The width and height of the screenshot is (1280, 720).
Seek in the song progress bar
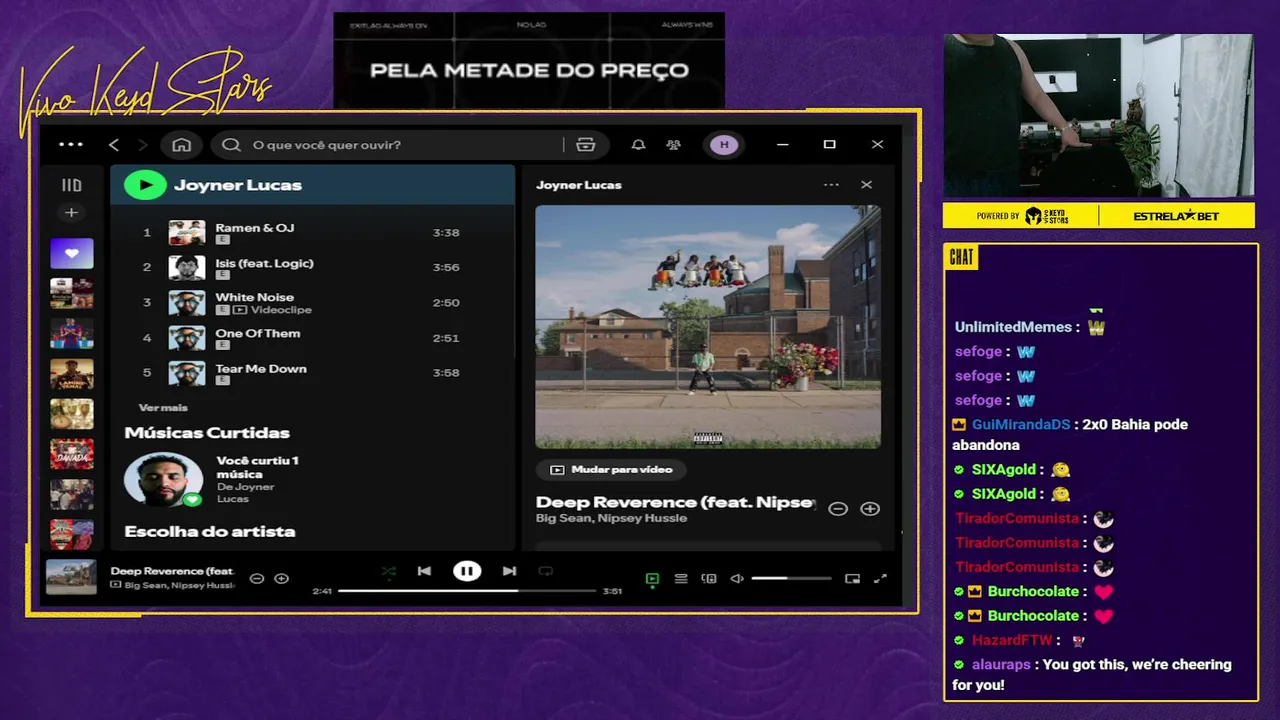point(467,591)
